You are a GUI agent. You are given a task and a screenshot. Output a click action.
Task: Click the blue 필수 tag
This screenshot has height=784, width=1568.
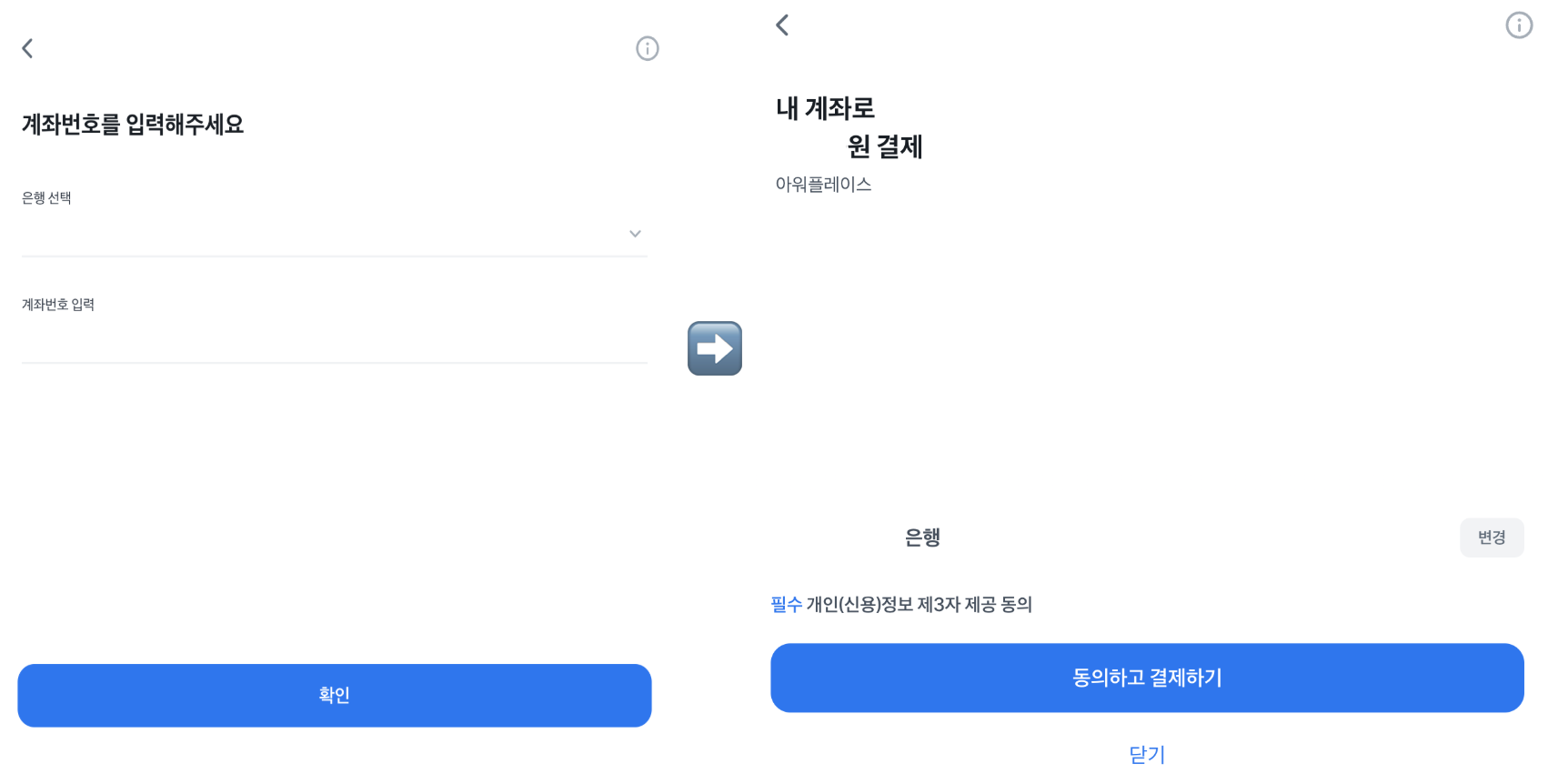point(786,605)
